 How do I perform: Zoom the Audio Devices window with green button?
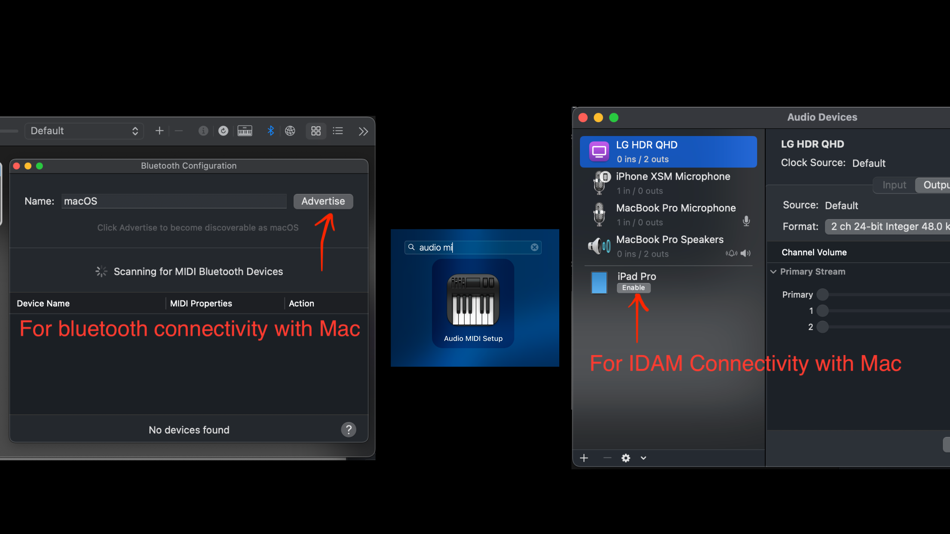click(x=614, y=118)
